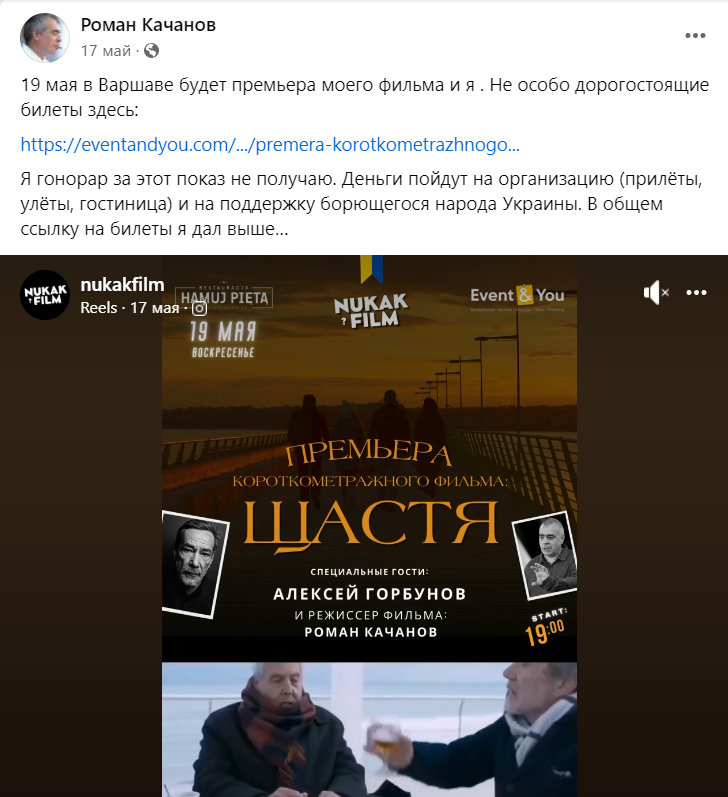Click the Reels label under nukakfilm
The width and height of the screenshot is (728, 797).
coord(99,308)
